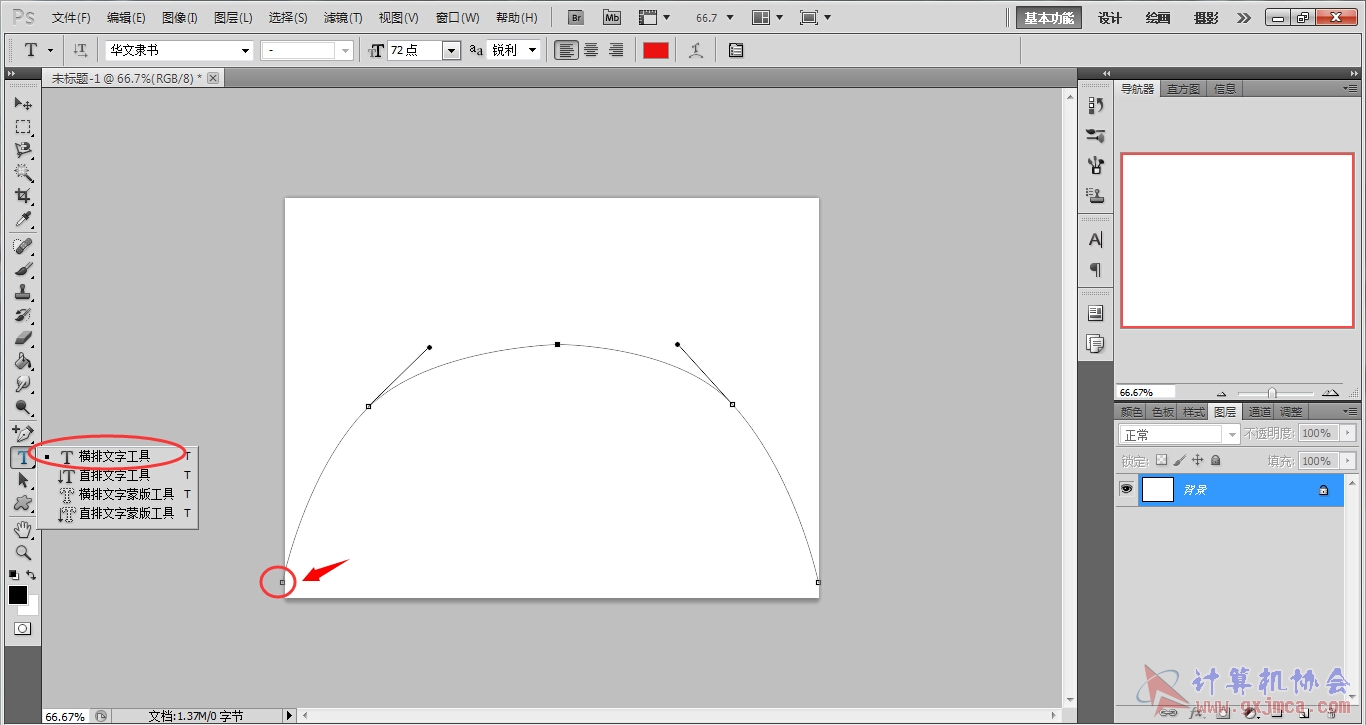Switch to the 设计 workspace

1110,18
